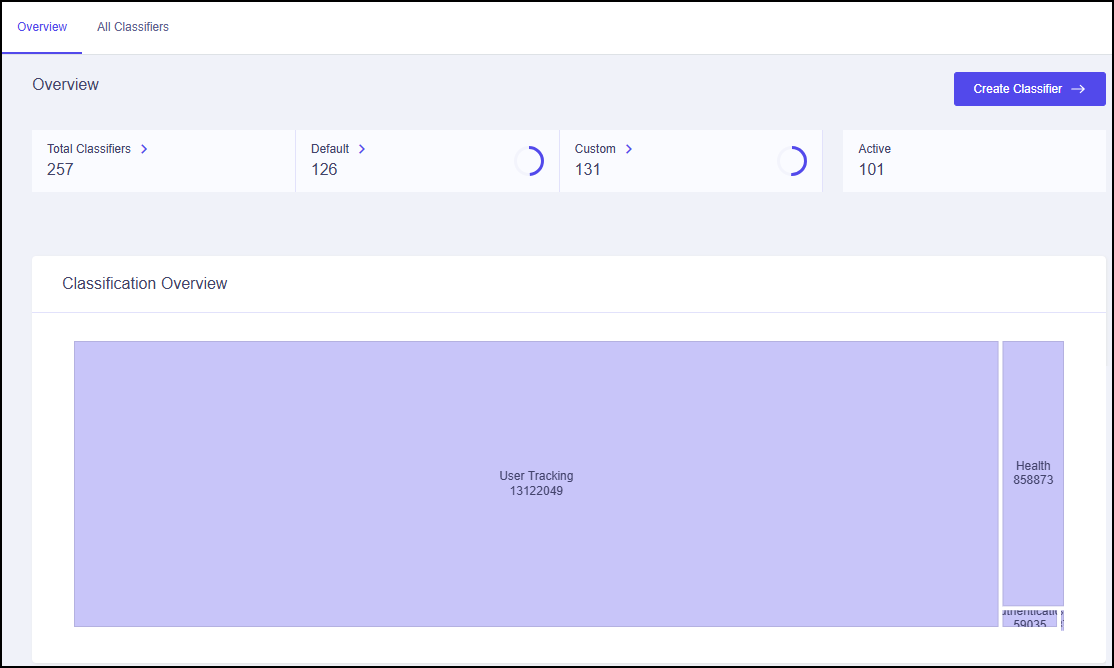Click the Default label link
Viewport: 1114px width, 668px height.
tap(328, 148)
